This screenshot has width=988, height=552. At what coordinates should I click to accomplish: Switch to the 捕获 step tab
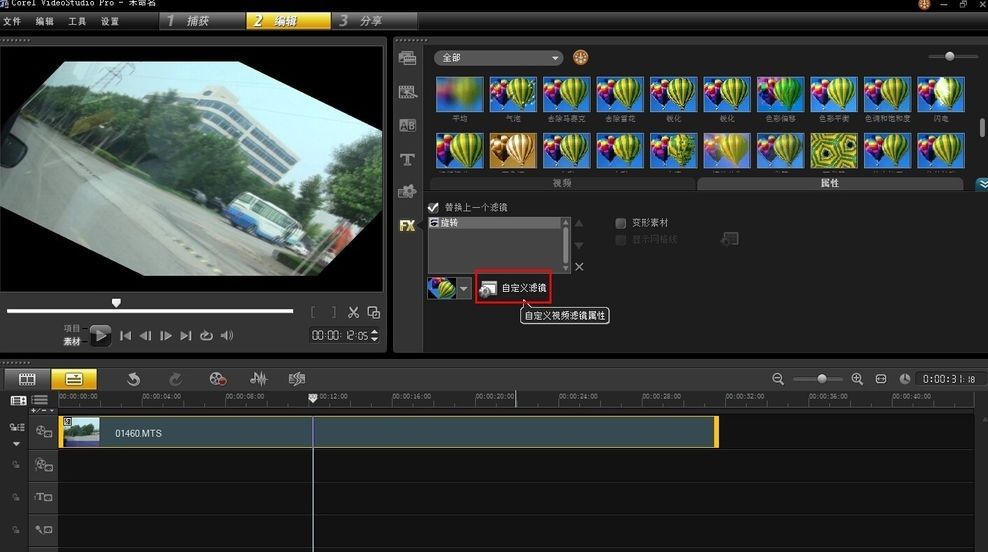(197, 21)
